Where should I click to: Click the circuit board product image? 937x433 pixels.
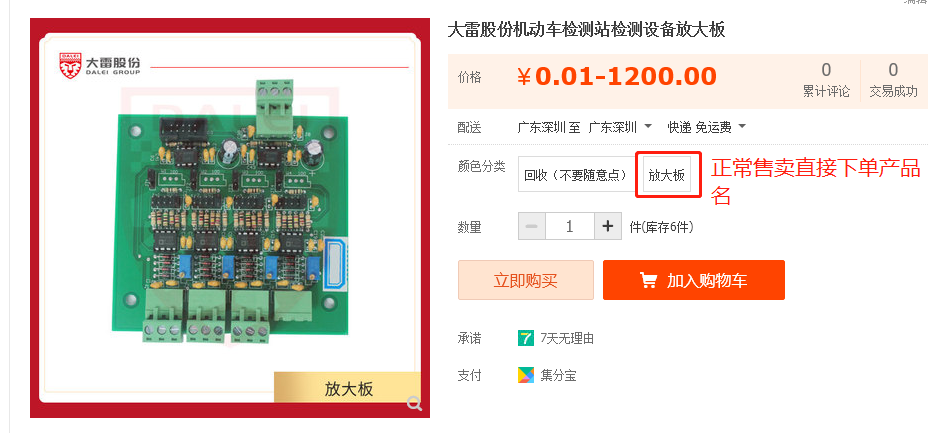230,209
